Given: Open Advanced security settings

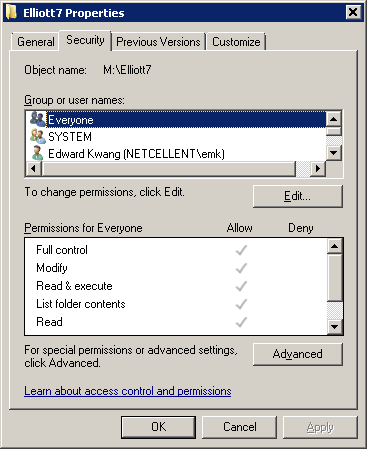Looking at the screenshot, I should click(x=298, y=354).
